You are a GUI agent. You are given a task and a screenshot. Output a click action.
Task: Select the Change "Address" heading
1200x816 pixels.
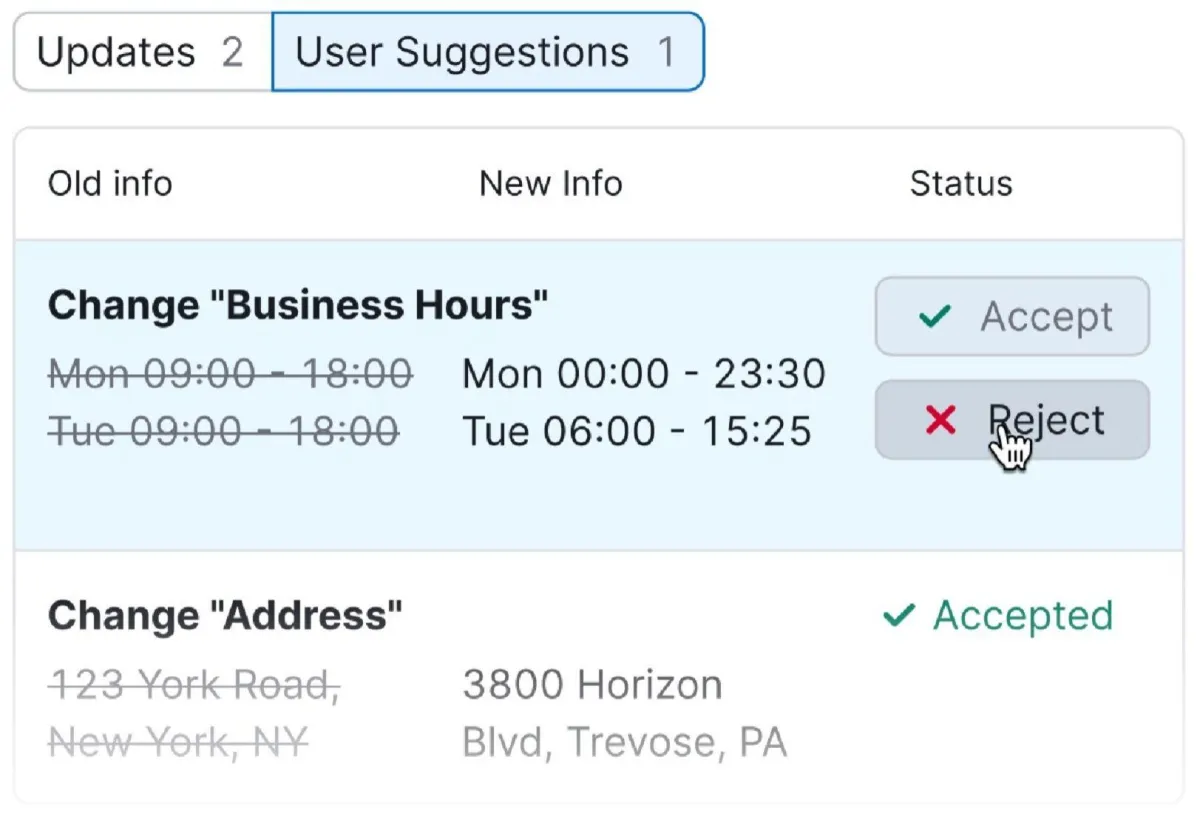225,616
